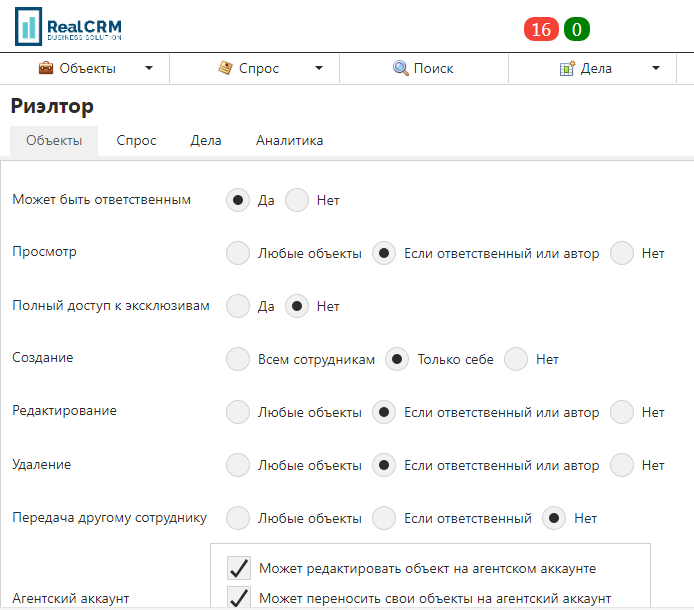
Task: Click the briefcase icon next to Объекты
Action: point(46,68)
